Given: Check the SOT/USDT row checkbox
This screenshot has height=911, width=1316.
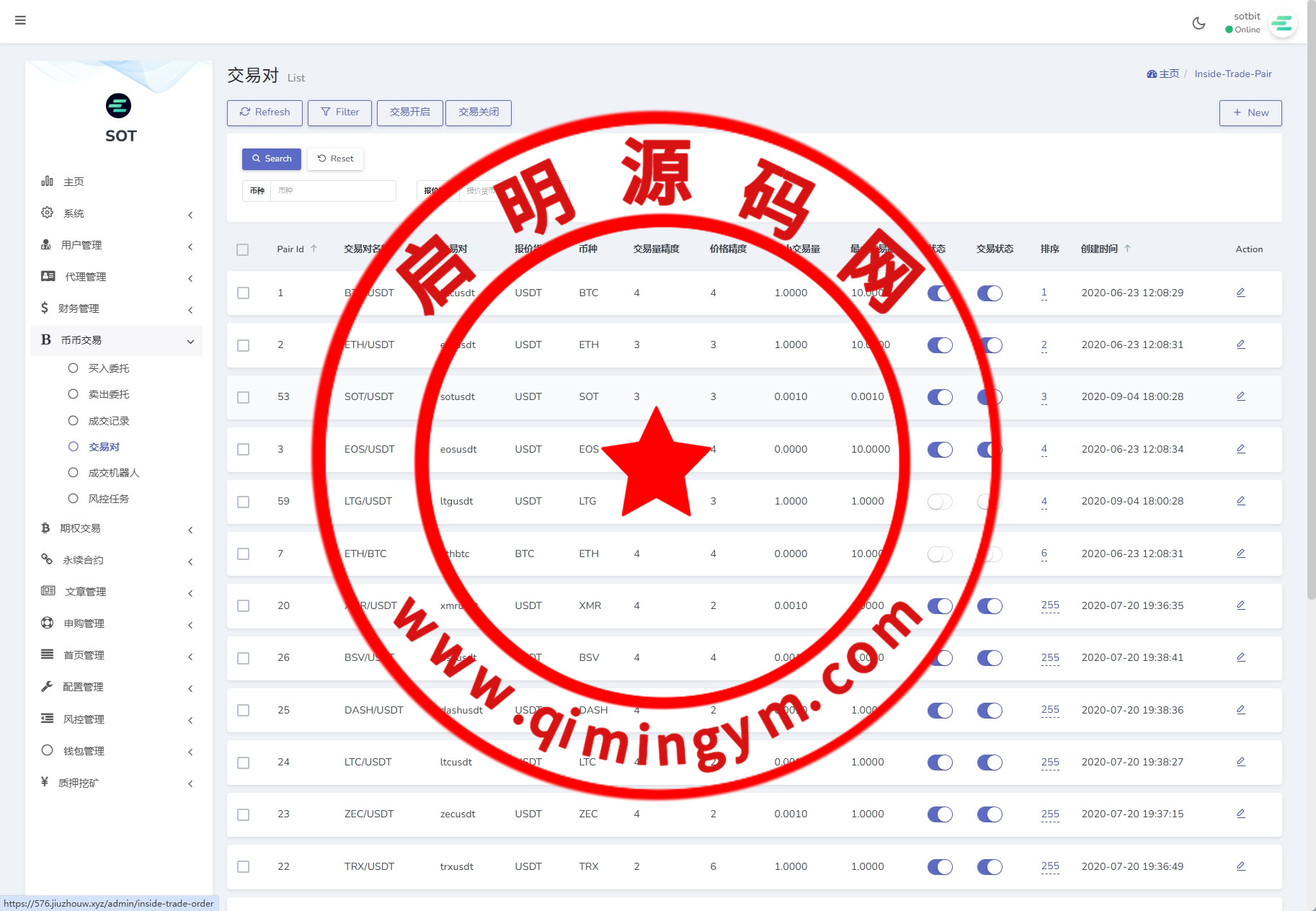Looking at the screenshot, I should click(243, 397).
